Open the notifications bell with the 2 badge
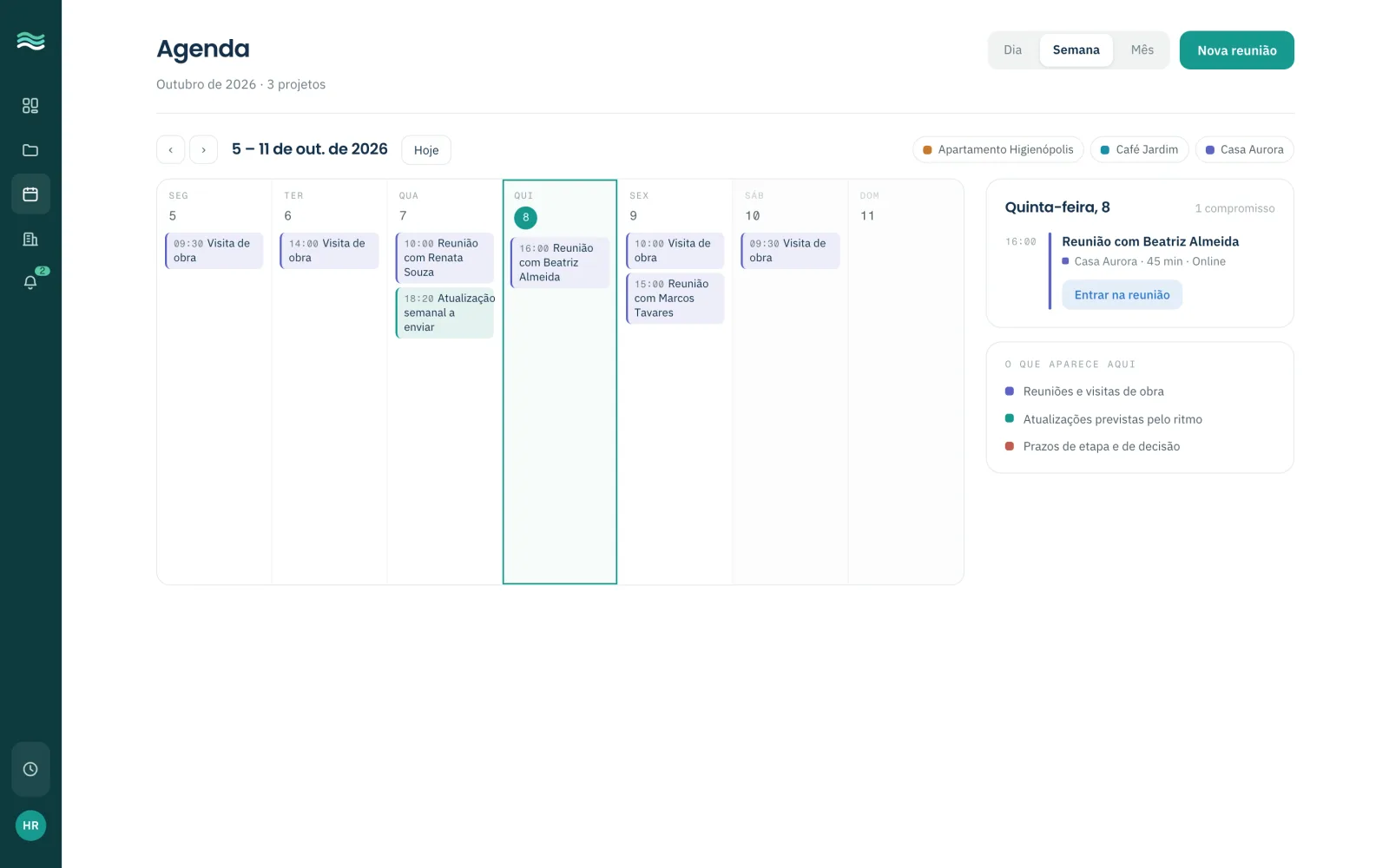The height and width of the screenshot is (868, 1389). pyautogui.click(x=30, y=281)
